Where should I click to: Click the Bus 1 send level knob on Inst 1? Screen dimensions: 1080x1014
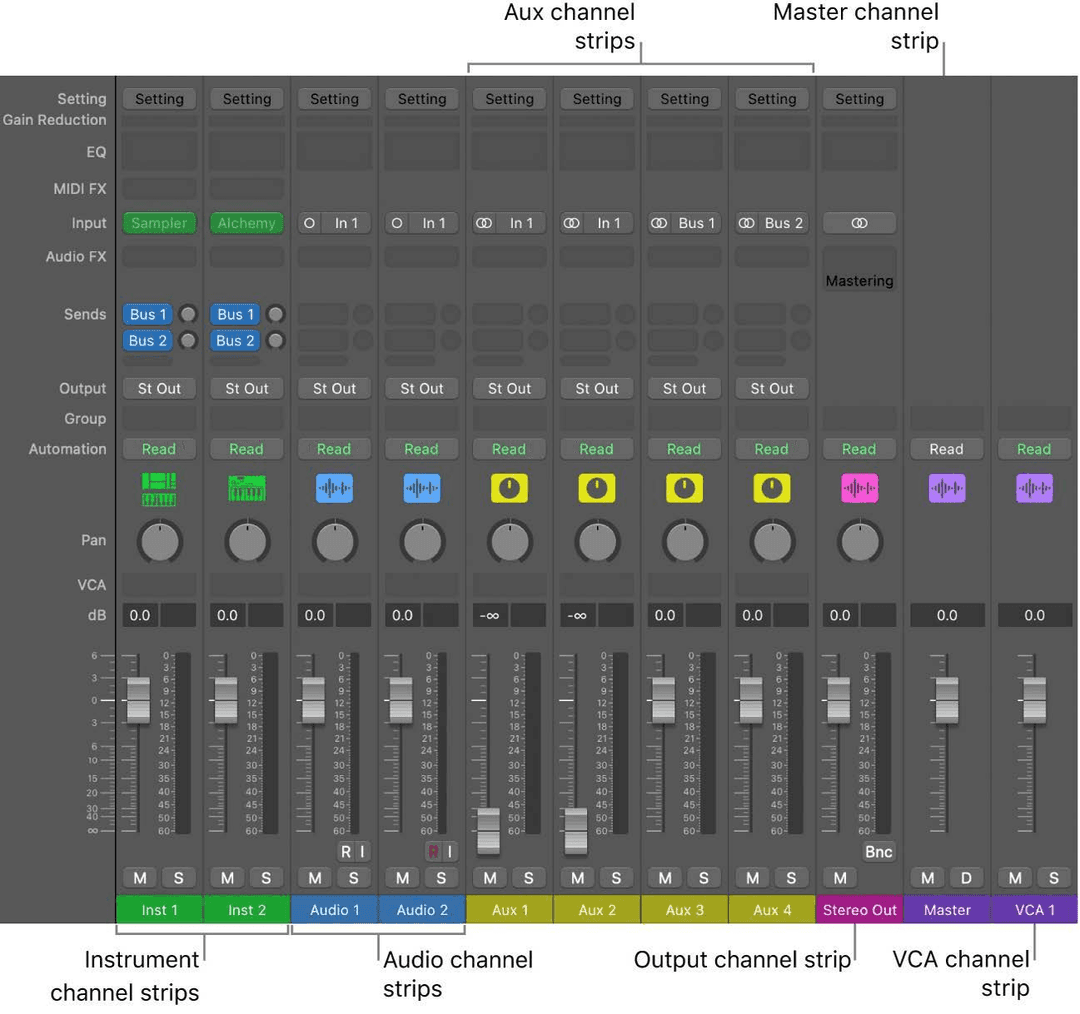pos(187,314)
